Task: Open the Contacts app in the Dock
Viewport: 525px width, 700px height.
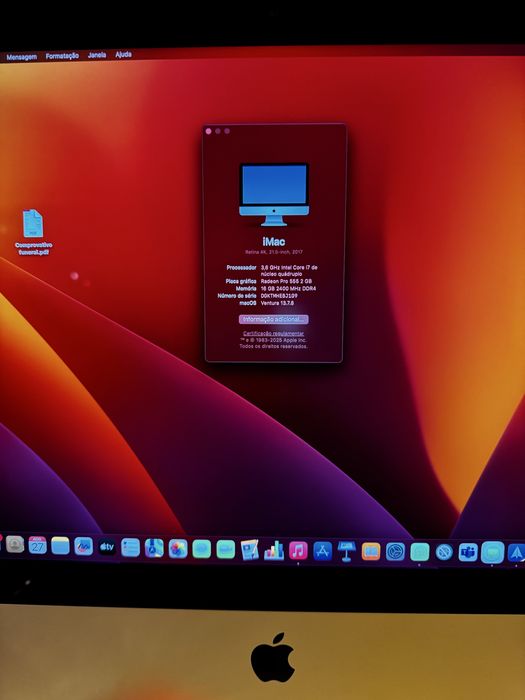Action: tap(15, 544)
